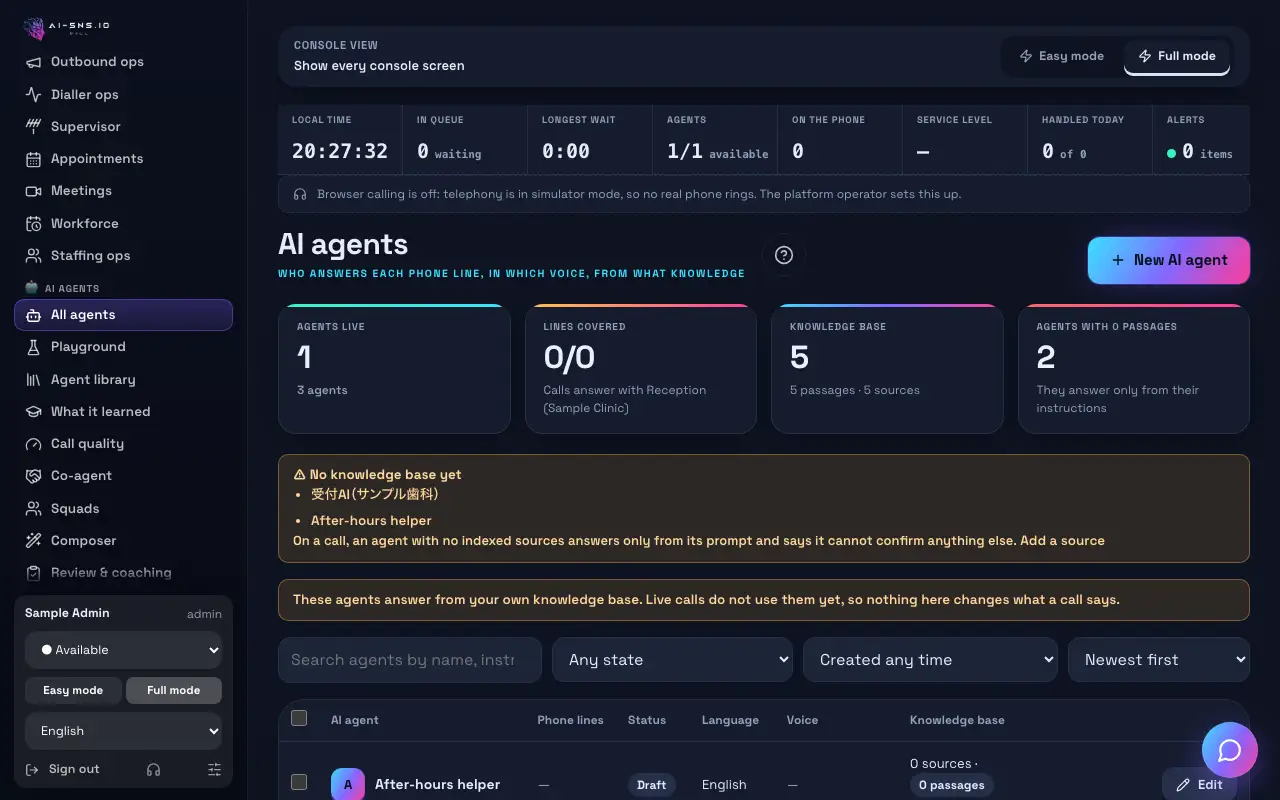This screenshot has height=800, width=1280.
Task: Go to All agents menu item
Action: click(123, 315)
